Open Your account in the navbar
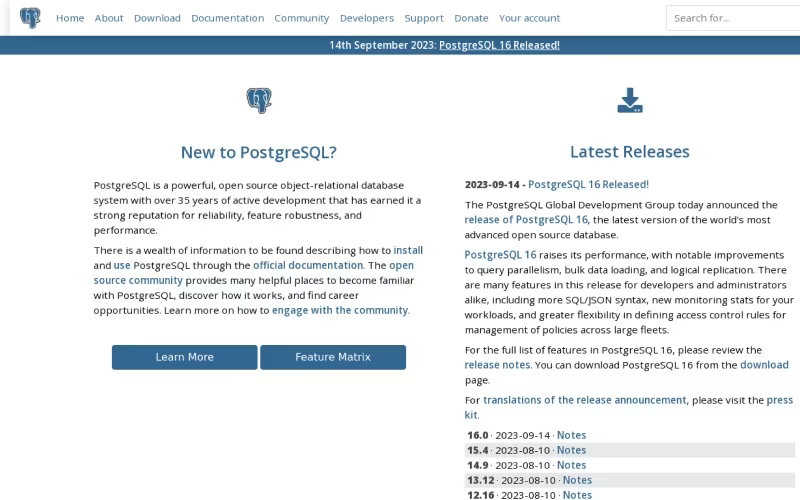The height and width of the screenshot is (500, 800). (x=530, y=18)
